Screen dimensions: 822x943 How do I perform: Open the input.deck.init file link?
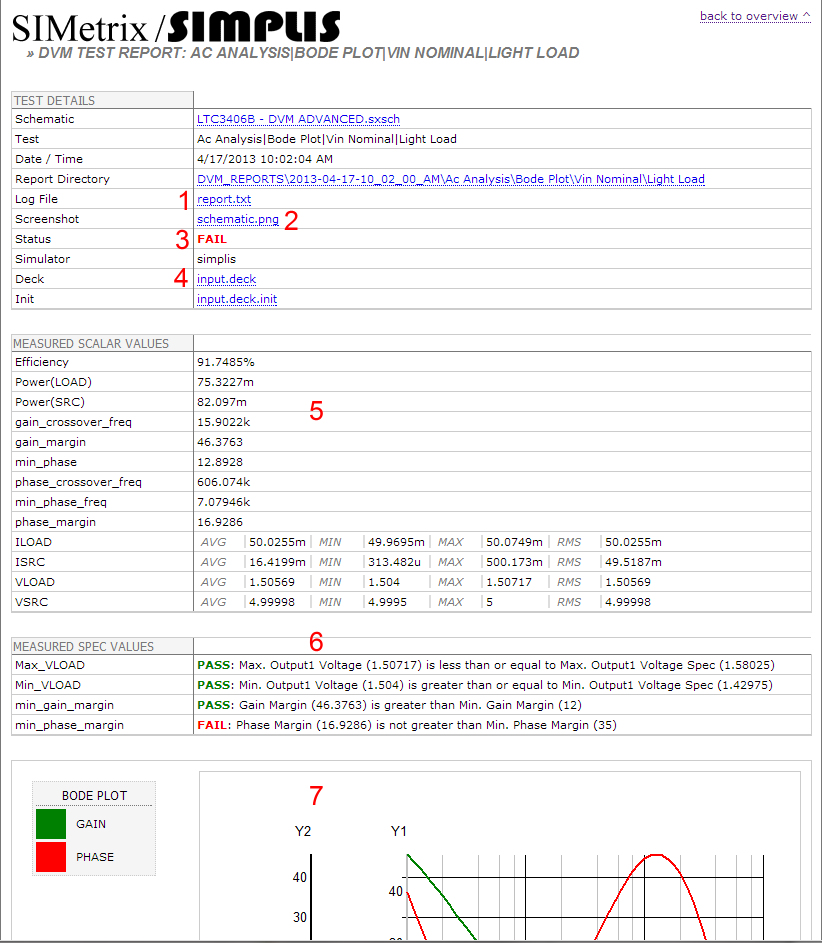click(237, 299)
